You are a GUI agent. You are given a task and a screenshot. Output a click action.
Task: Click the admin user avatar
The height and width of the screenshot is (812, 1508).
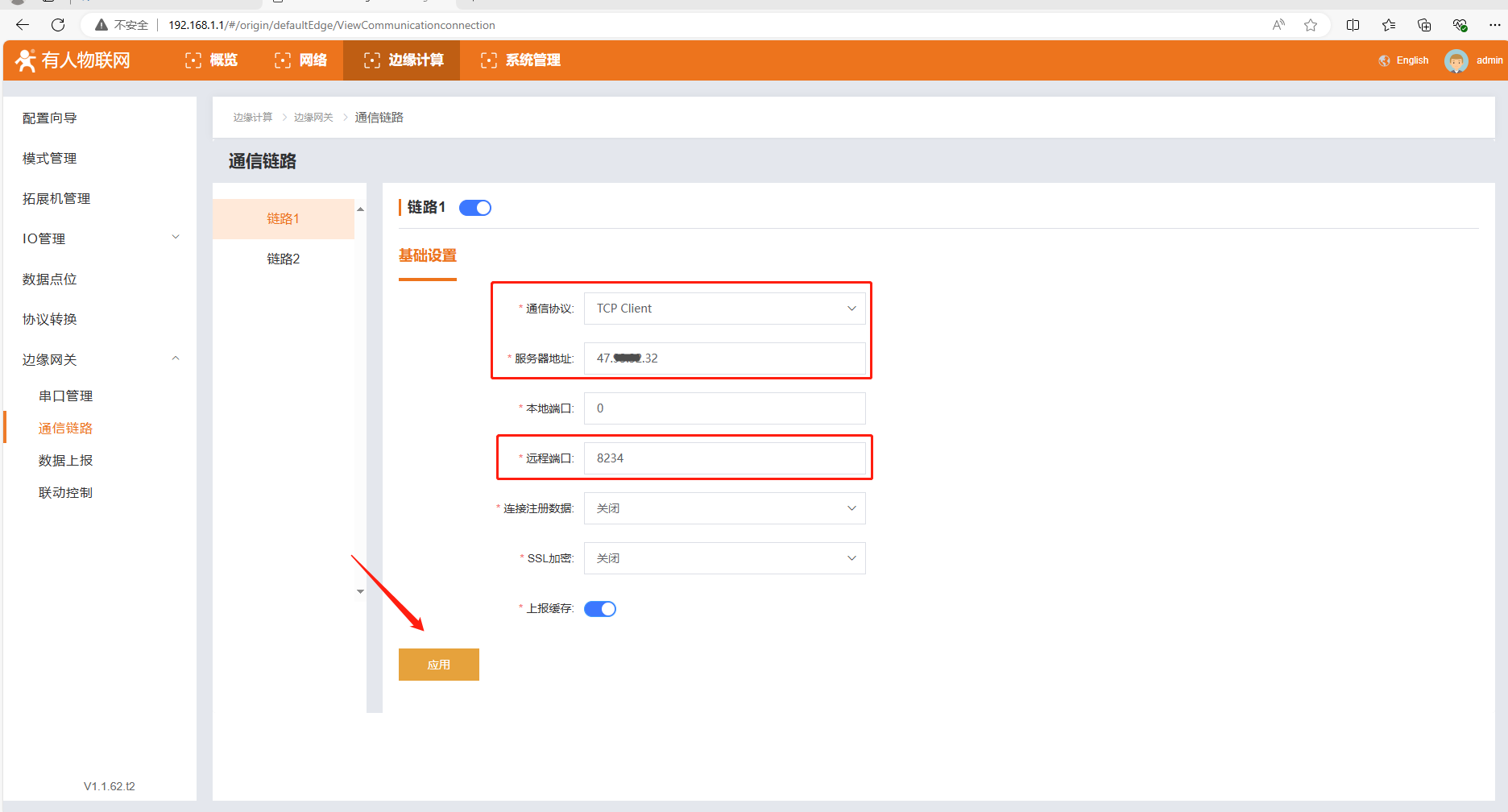(1456, 60)
